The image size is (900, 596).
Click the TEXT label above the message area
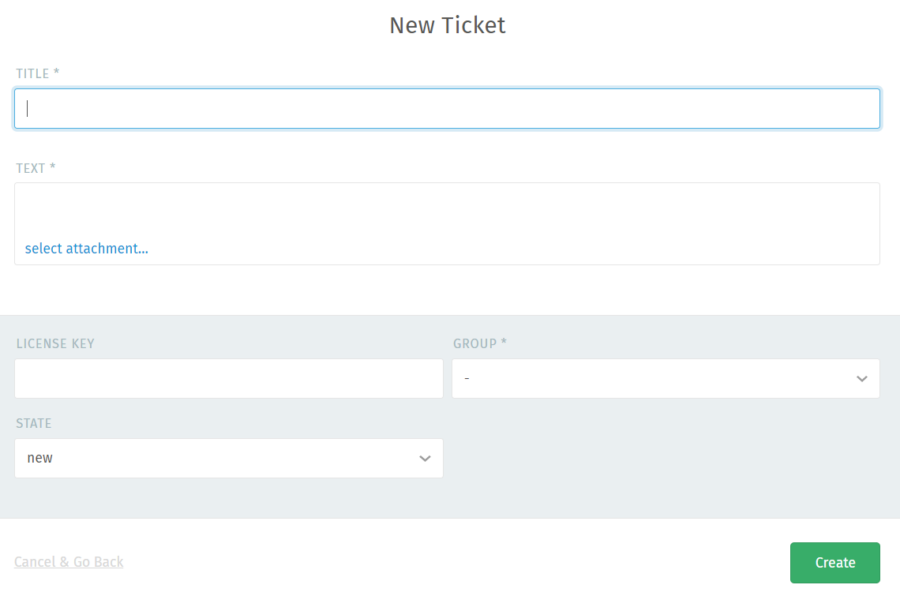click(35, 168)
